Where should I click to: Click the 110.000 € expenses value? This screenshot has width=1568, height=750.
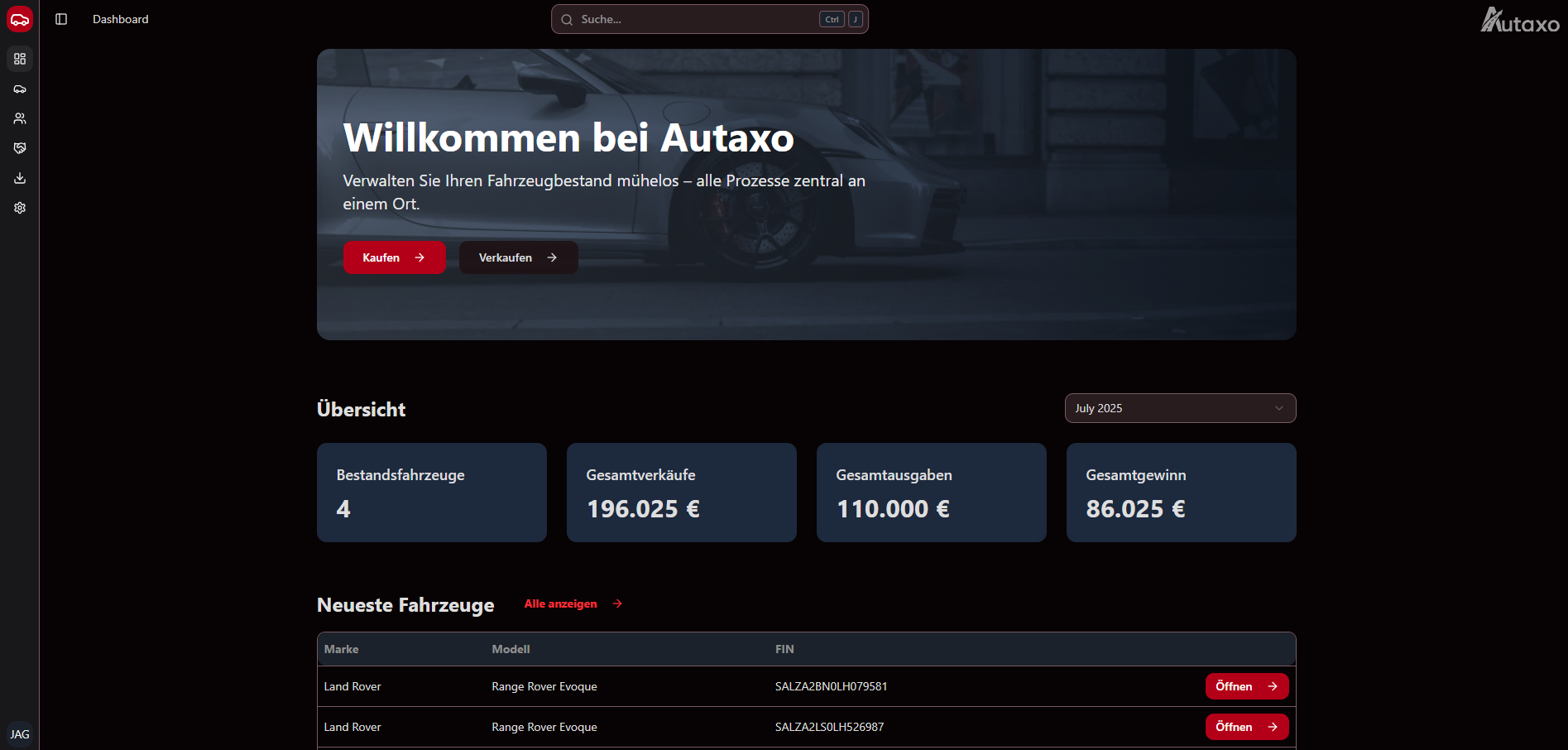pyautogui.click(x=894, y=509)
